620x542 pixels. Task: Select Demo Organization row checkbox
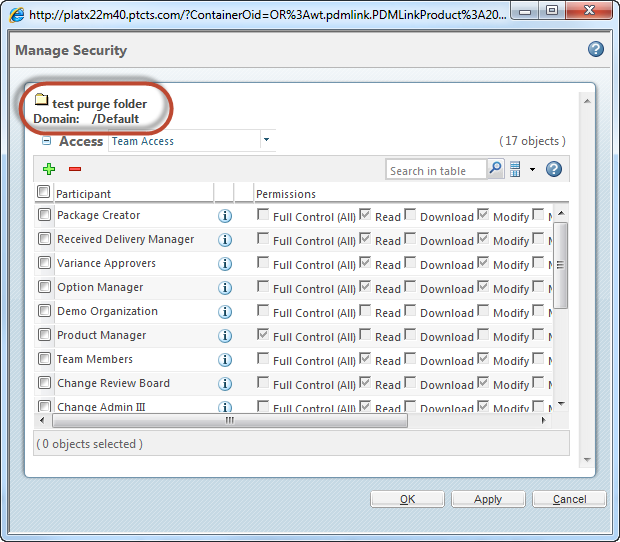44,311
